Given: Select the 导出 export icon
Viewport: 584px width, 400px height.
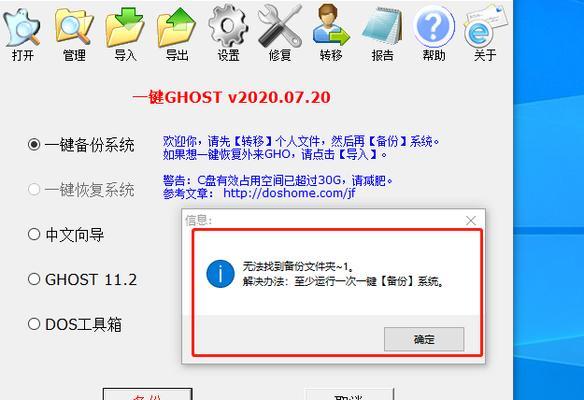Looking at the screenshot, I should pyautogui.click(x=177, y=27).
